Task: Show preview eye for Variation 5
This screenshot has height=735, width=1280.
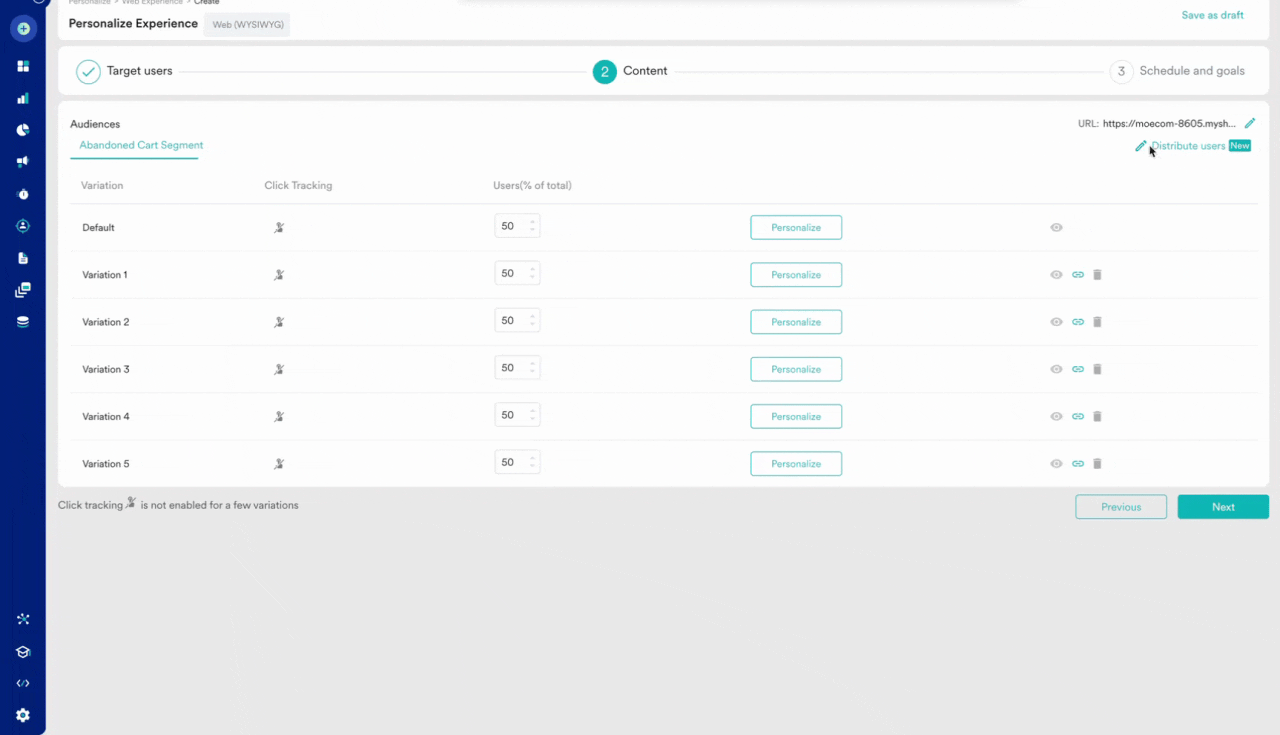Action: coord(1056,463)
